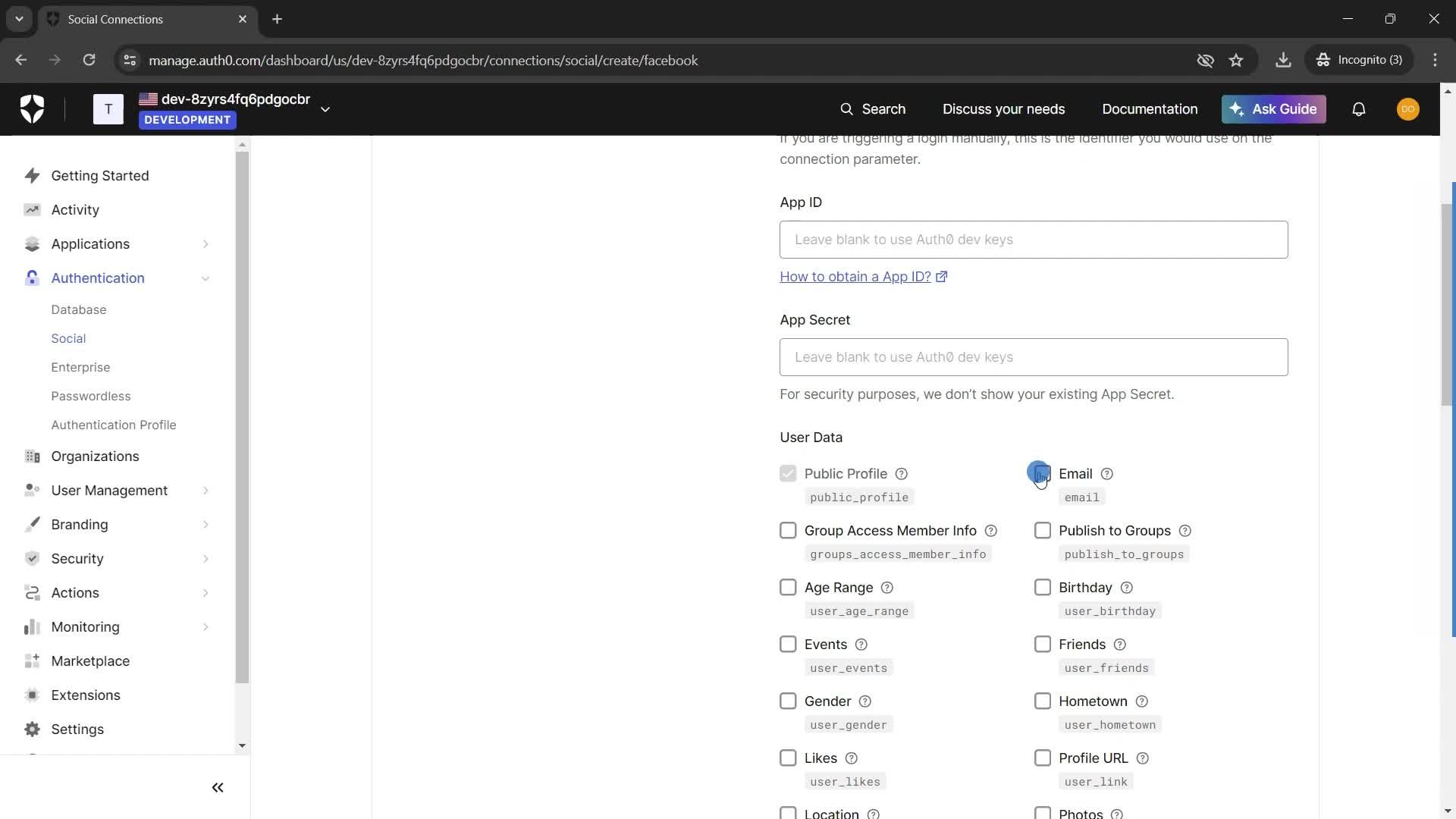Check the Likes checkbox

pyautogui.click(x=788, y=758)
